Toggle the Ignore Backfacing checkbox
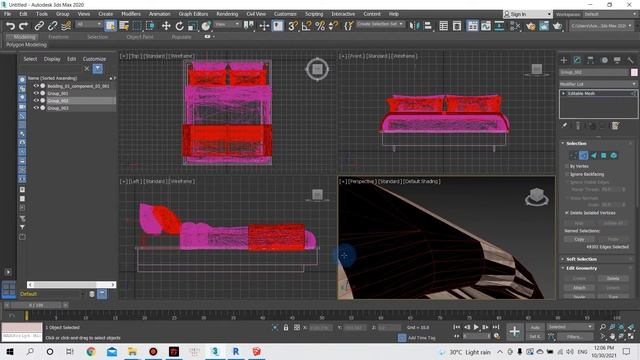Viewport: 640px width, 360px height. tap(567, 174)
